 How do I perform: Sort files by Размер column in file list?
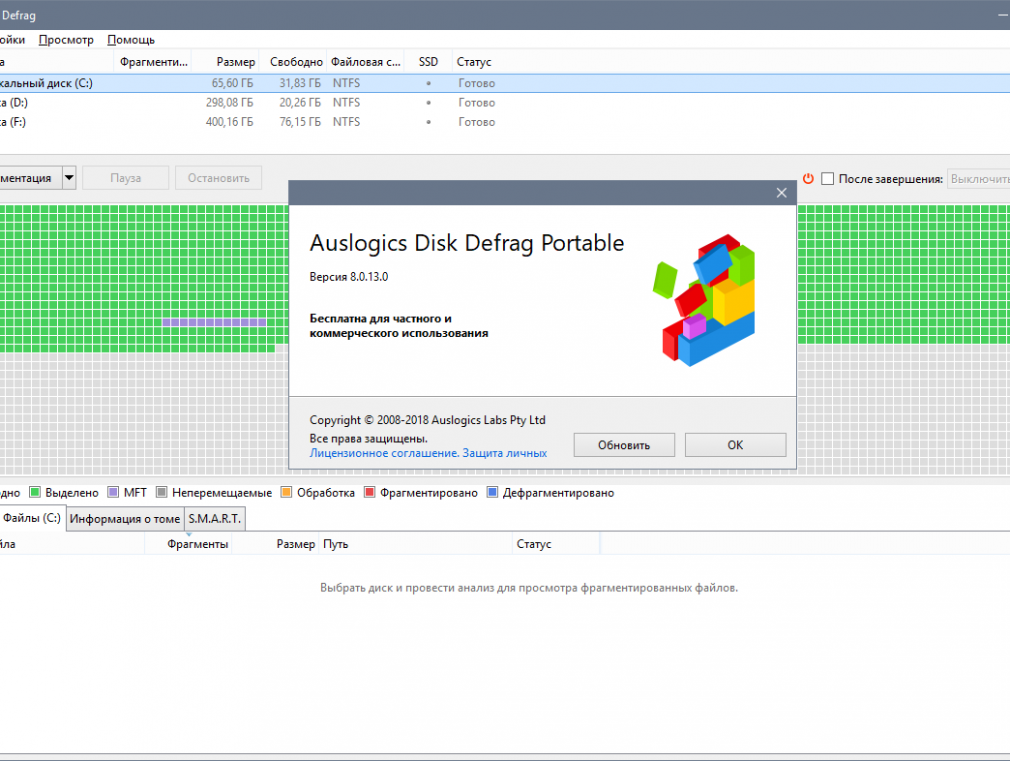275,544
